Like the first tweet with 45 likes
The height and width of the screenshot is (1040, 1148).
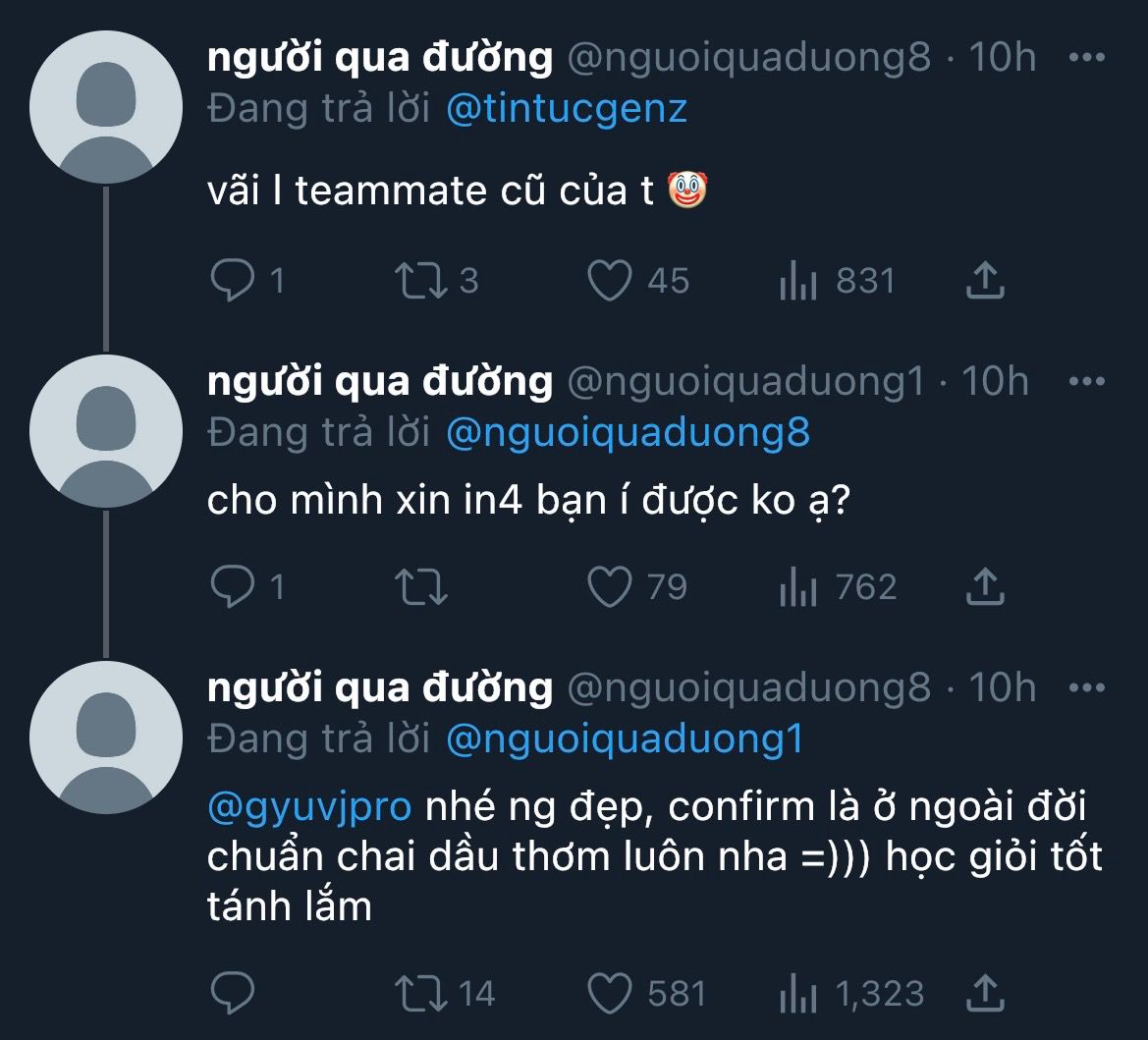(610, 282)
